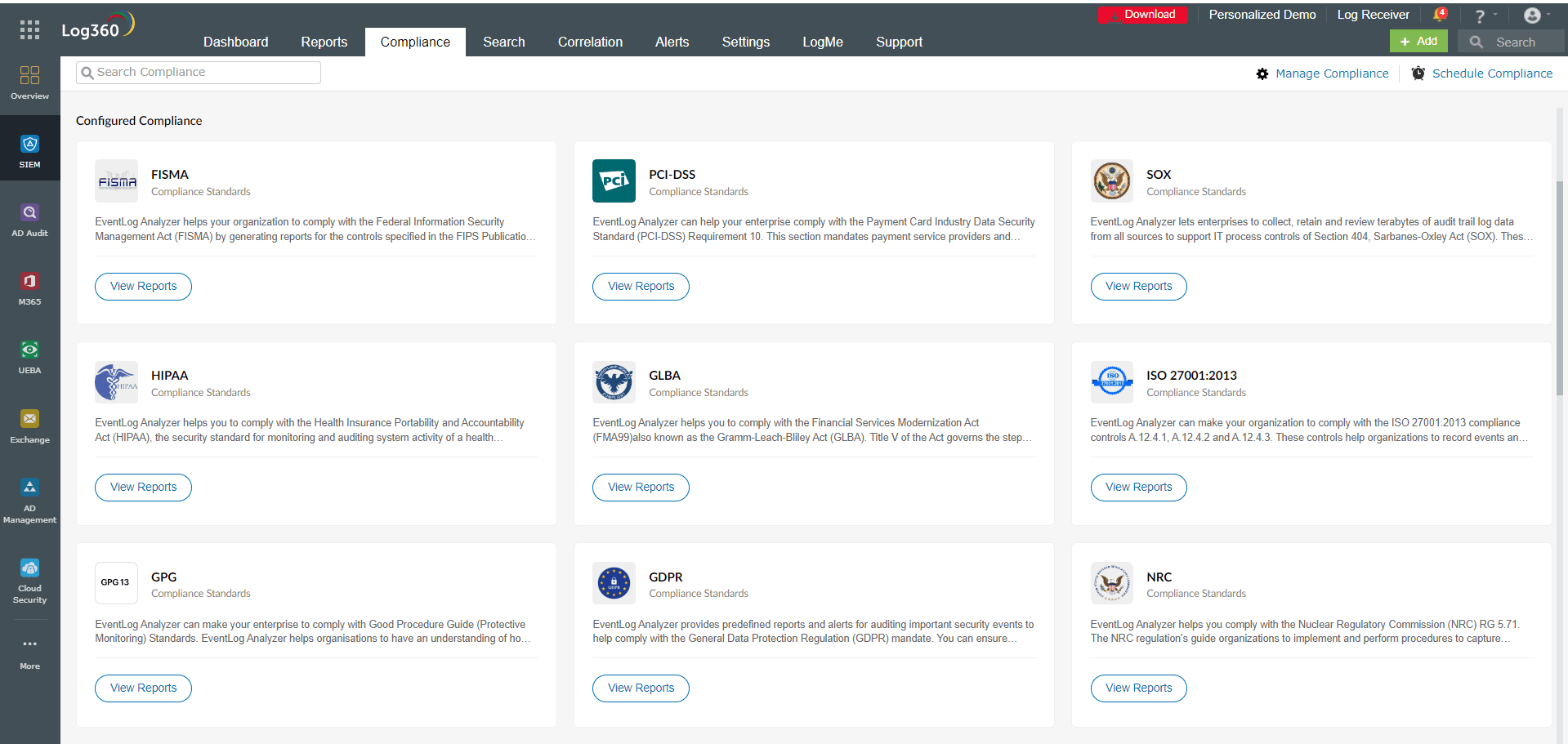
Task: Click the page vertical scrollbar
Action: tap(1560, 287)
